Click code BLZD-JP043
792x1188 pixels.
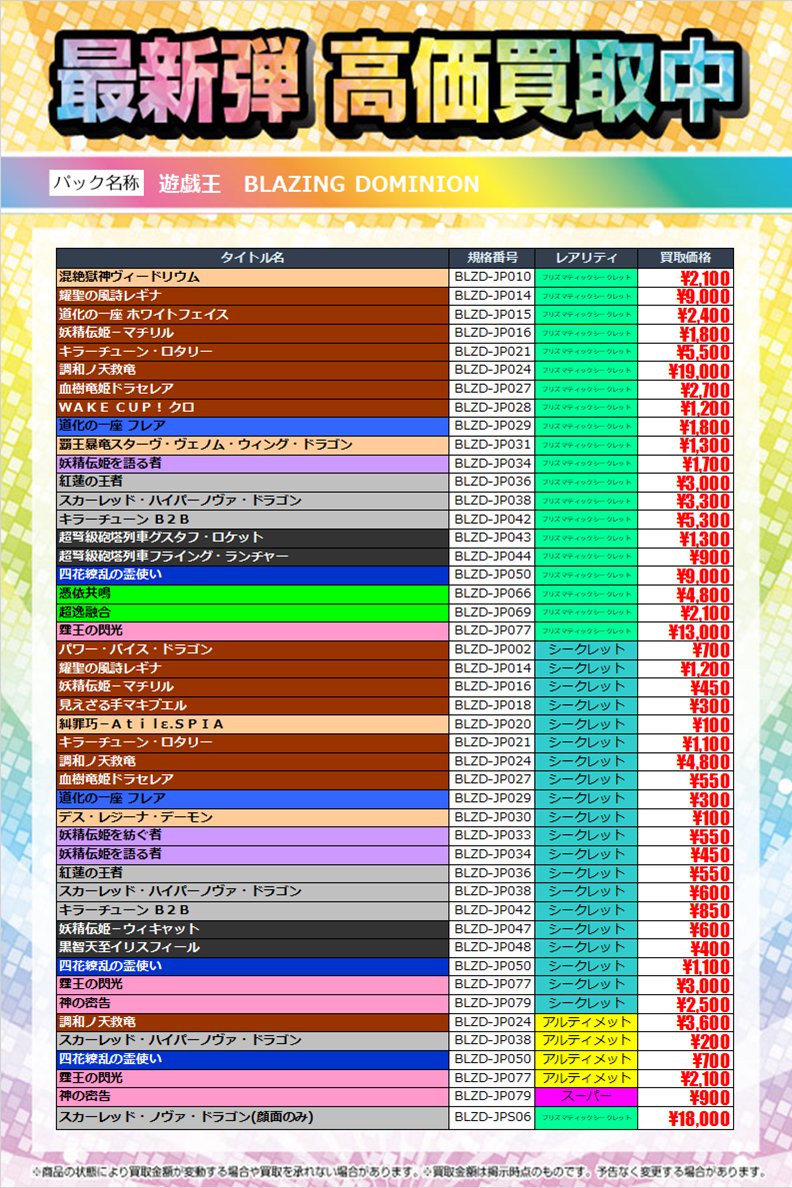click(x=493, y=538)
